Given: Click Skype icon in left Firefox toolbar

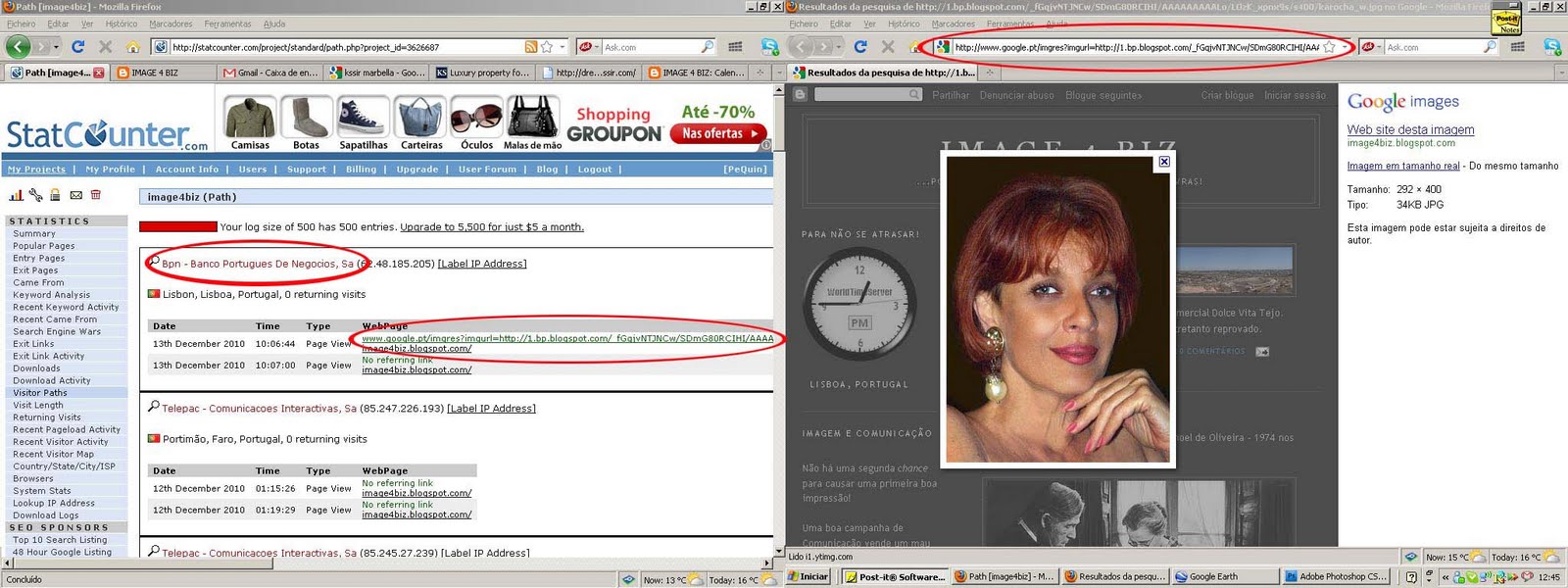Looking at the screenshot, I should [769, 47].
